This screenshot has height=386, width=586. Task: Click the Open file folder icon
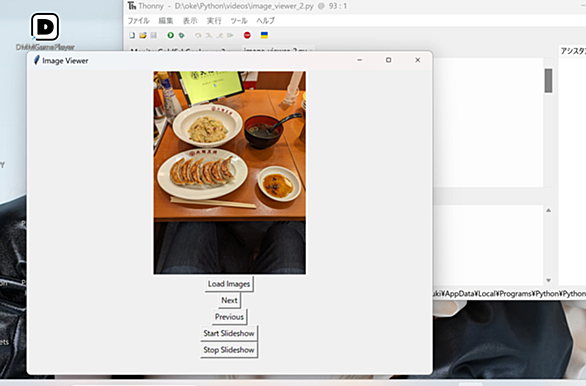pyautogui.click(x=143, y=35)
